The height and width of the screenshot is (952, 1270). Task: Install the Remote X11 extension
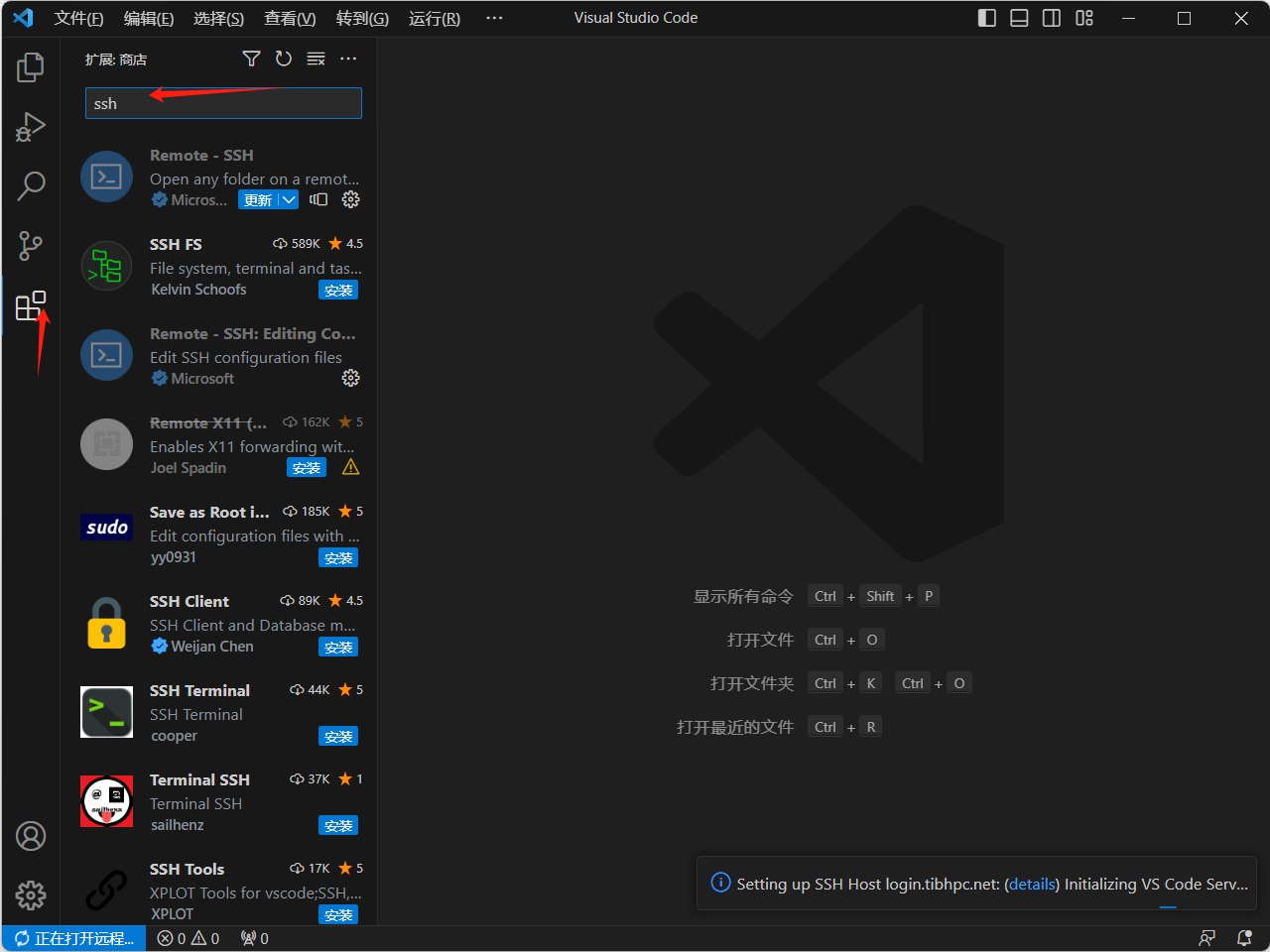coord(307,467)
